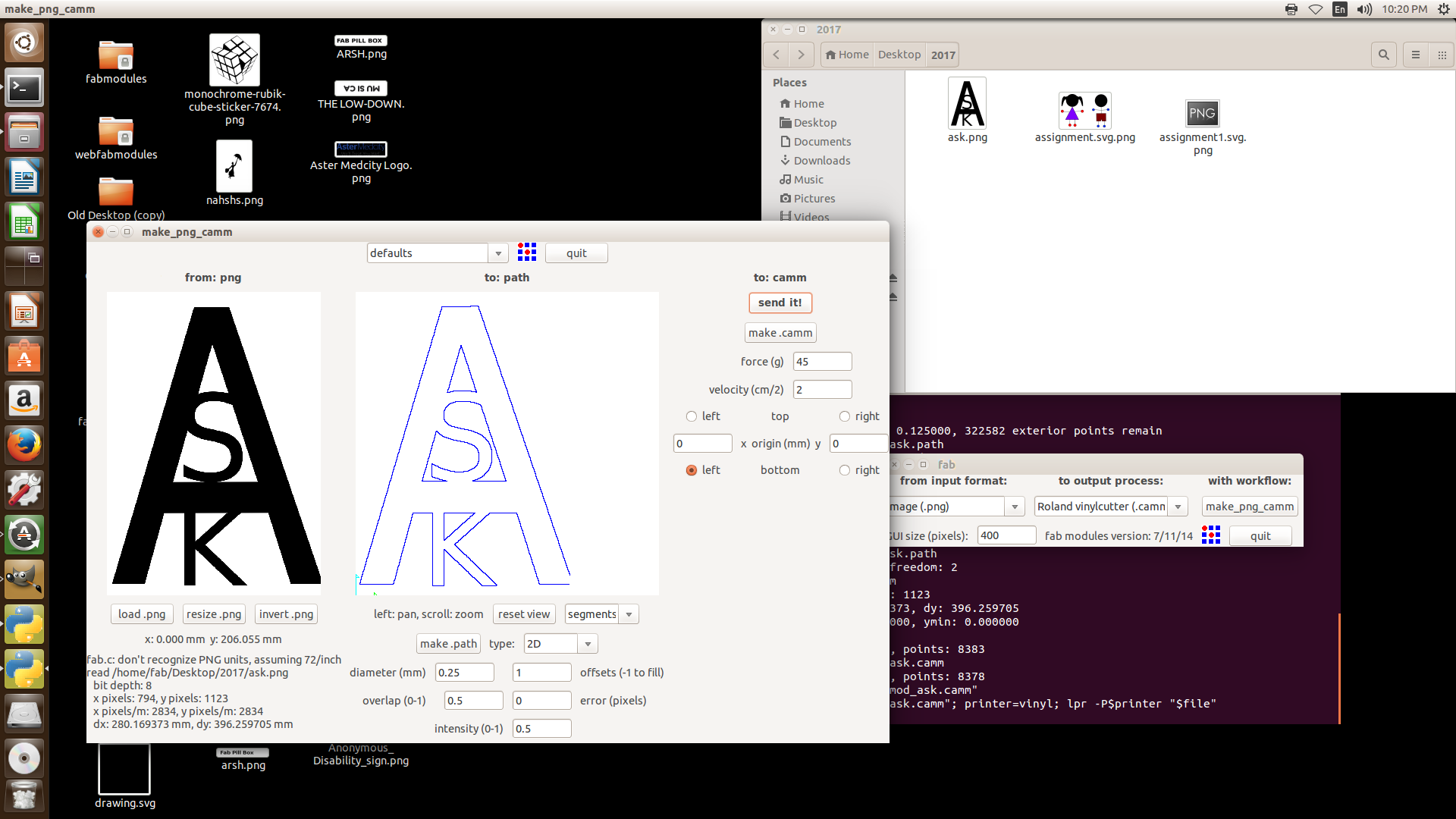Open the ask.png file thumbnail
Screen dimensions: 1456x819
pyautogui.click(x=967, y=104)
